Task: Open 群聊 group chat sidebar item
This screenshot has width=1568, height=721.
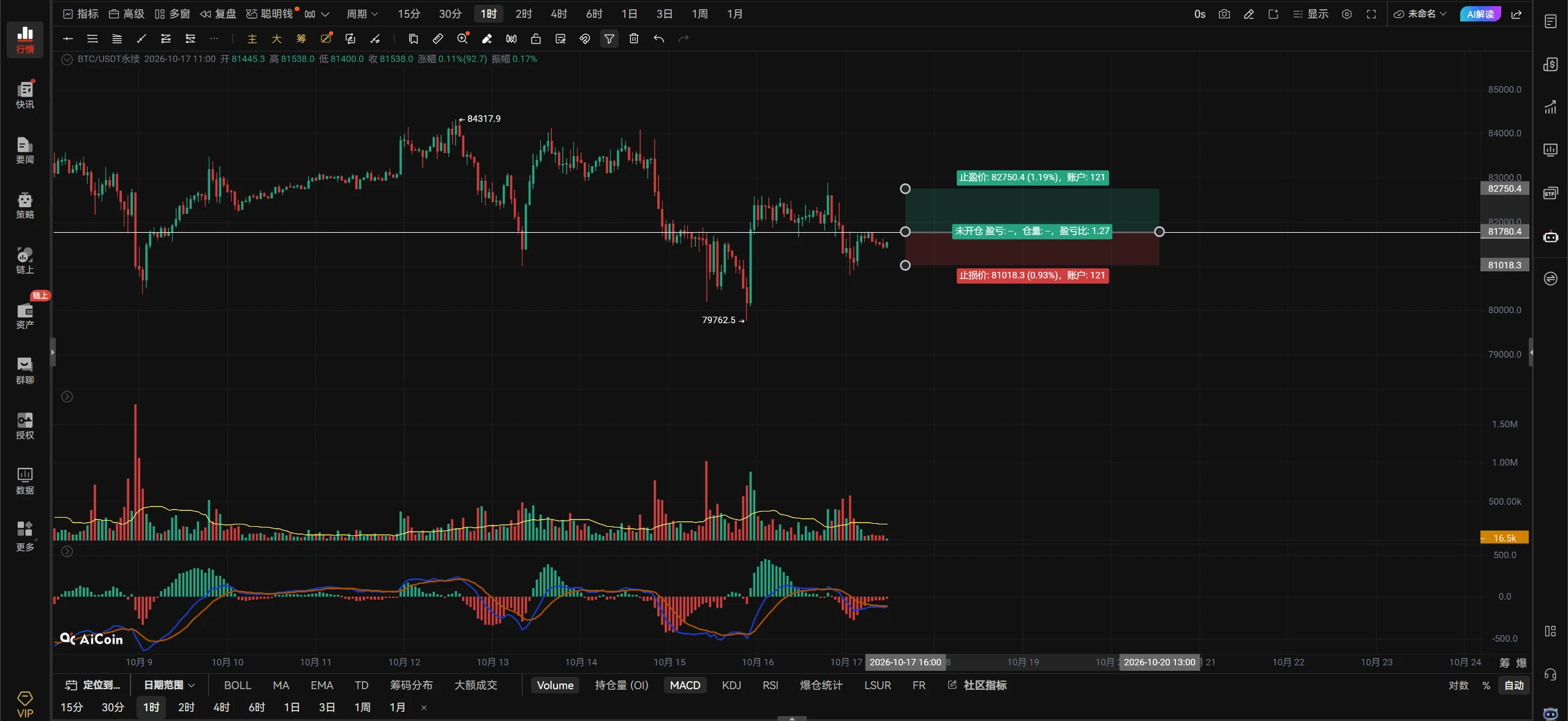Action: click(x=25, y=371)
